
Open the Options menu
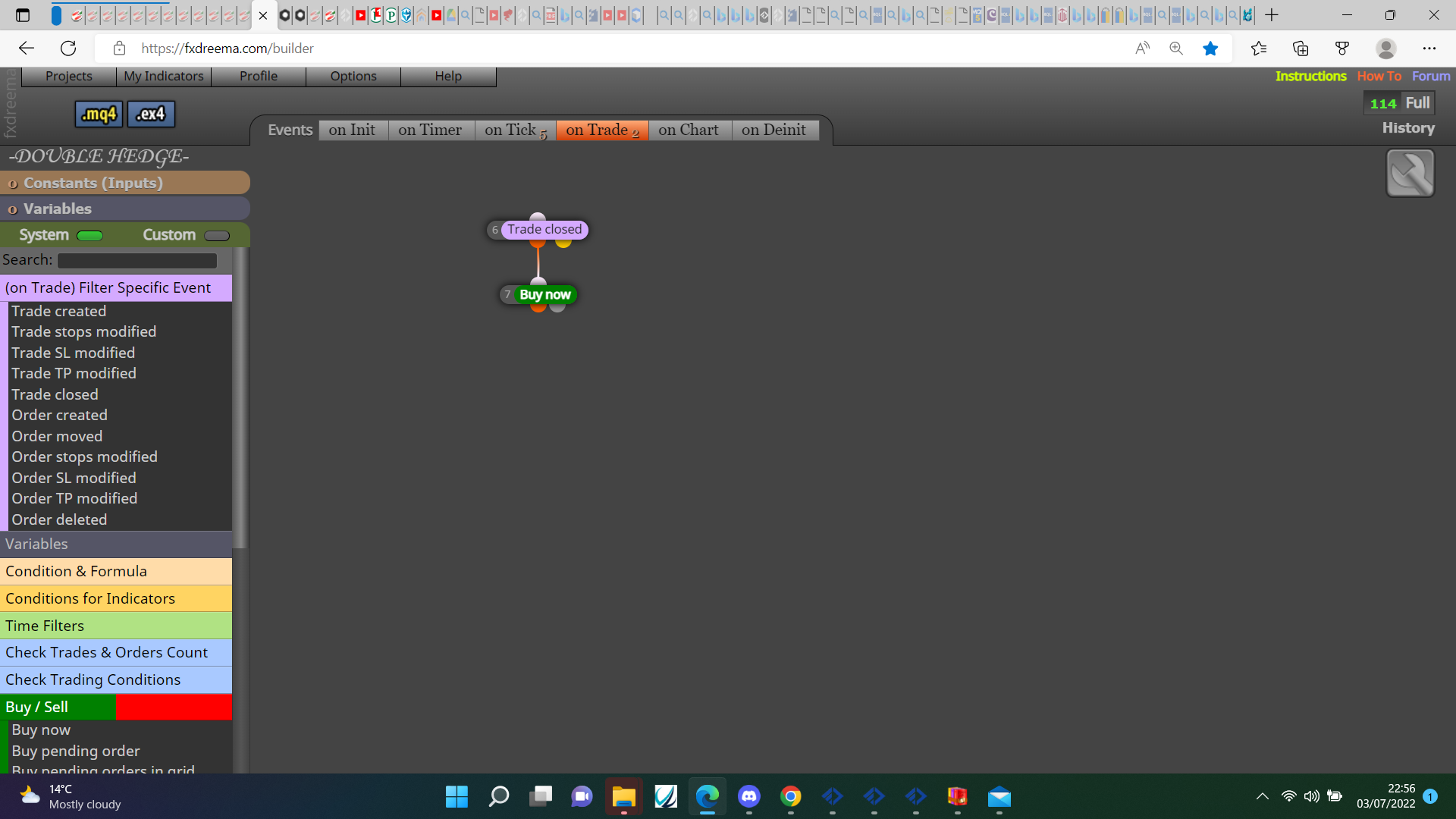353,76
